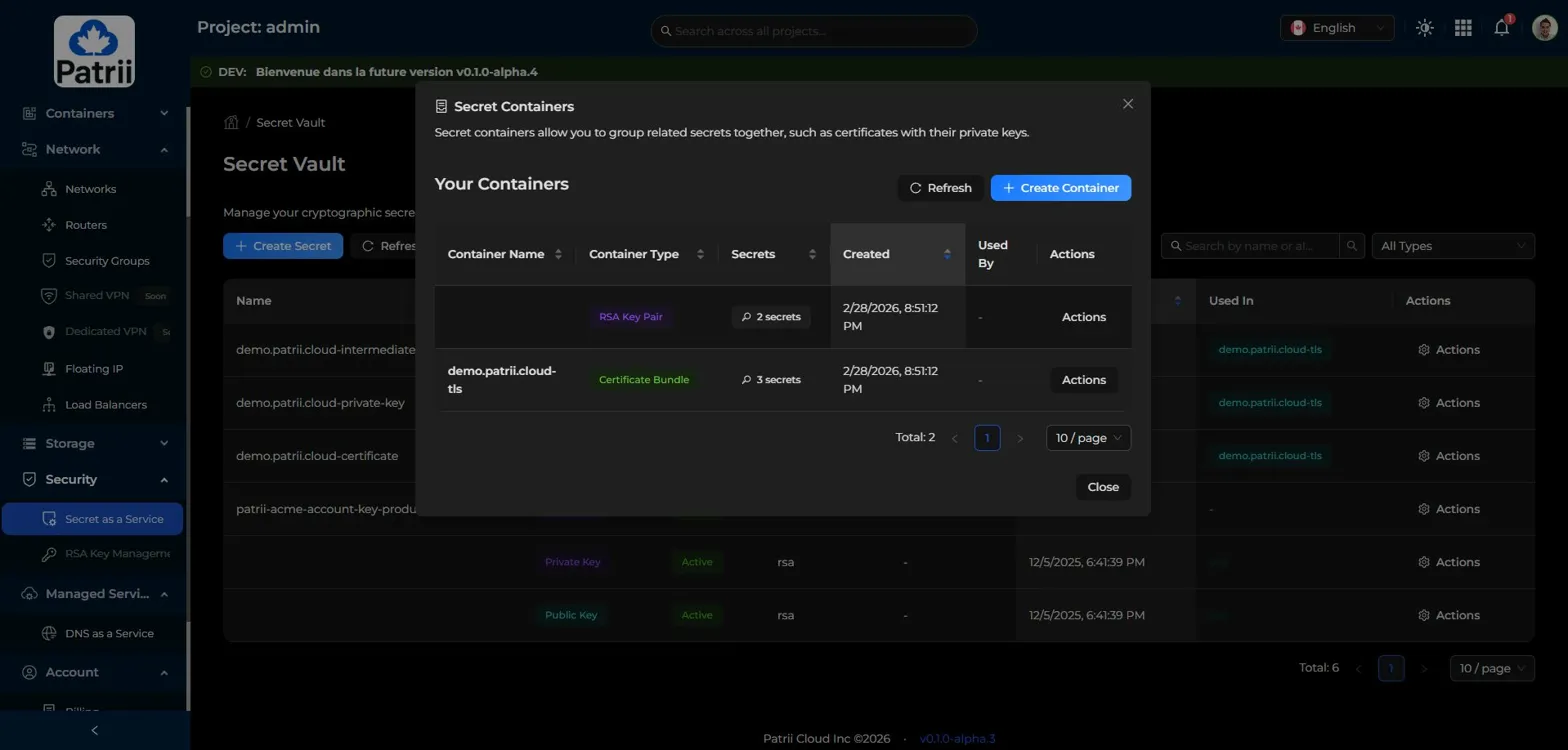
Task: Click the global search across all projects field
Action: 814,31
